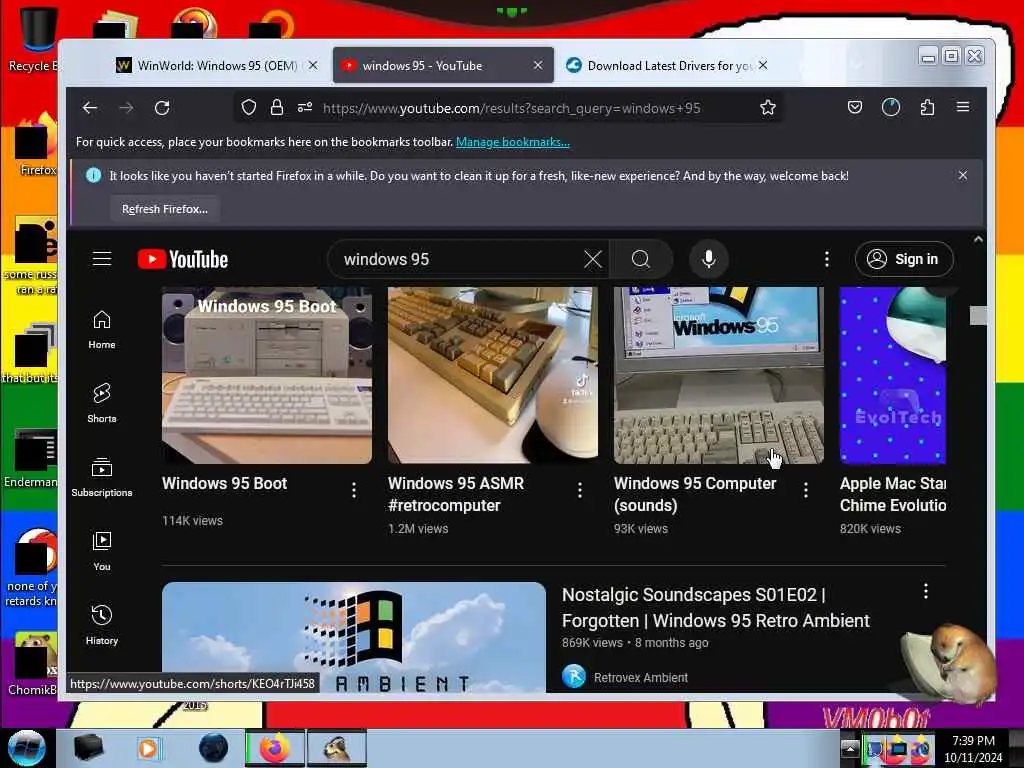Open the media player taskbar icon
The width and height of the screenshot is (1024, 768).
pyautogui.click(x=148, y=748)
